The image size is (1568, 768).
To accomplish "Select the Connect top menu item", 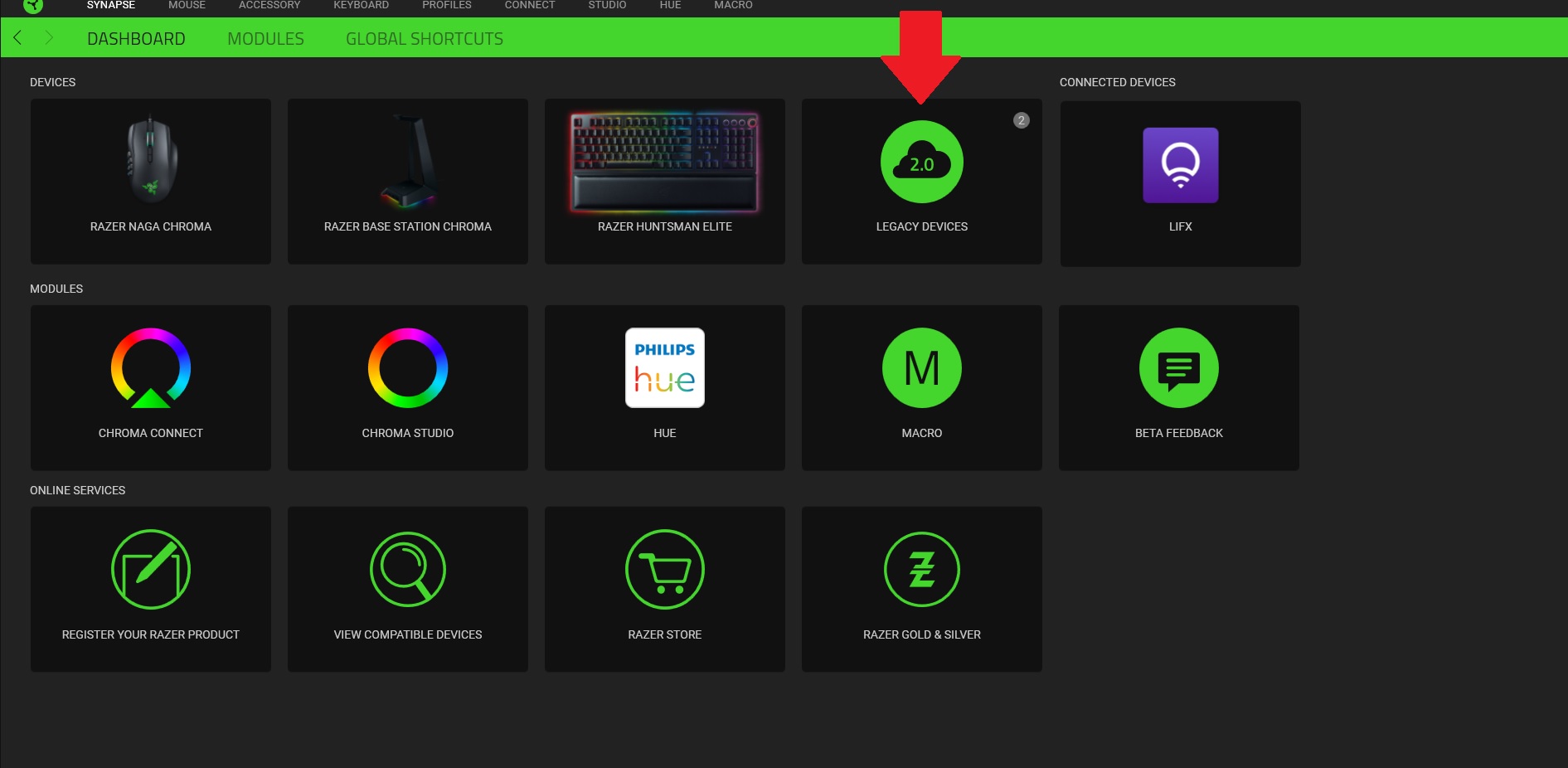I will coord(530,5).
